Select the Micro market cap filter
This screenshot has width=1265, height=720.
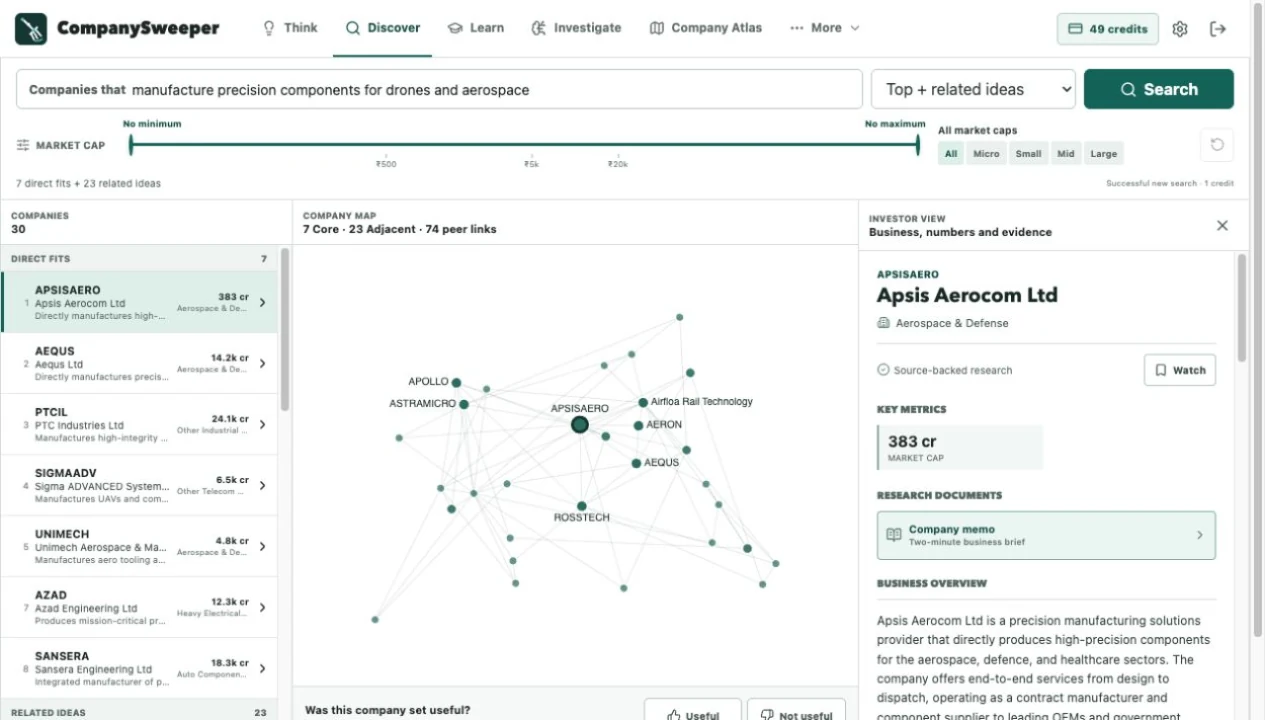(x=987, y=154)
